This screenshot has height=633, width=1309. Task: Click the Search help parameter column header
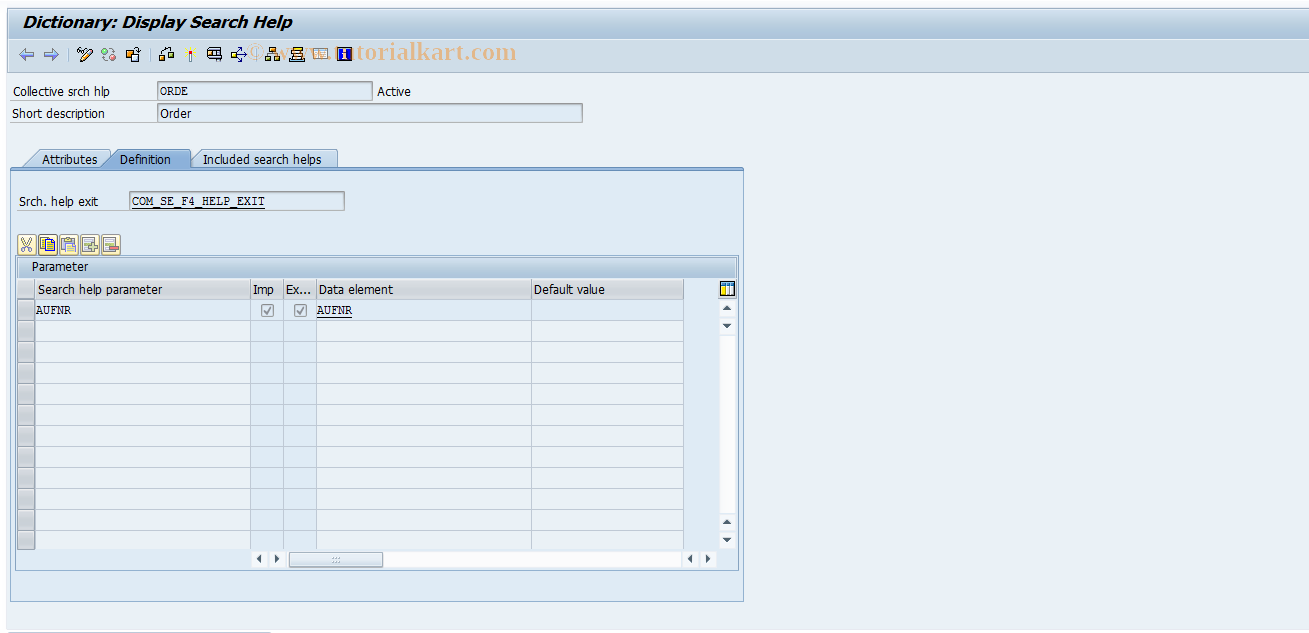[142, 289]
